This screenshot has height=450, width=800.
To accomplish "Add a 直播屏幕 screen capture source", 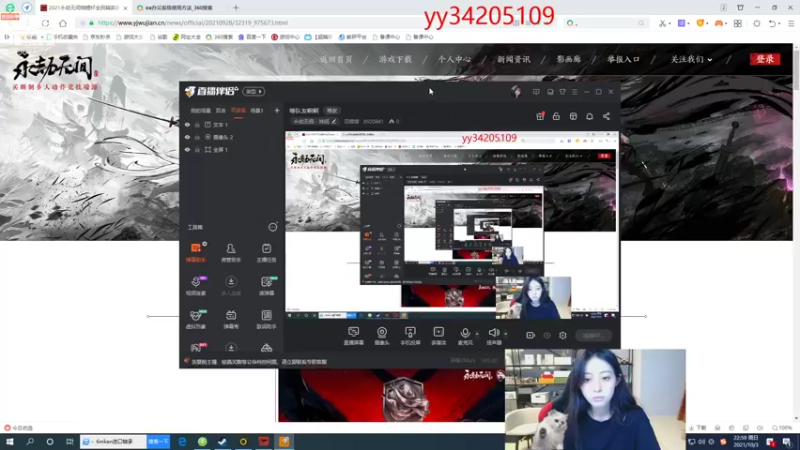I will tap(354, 336).
